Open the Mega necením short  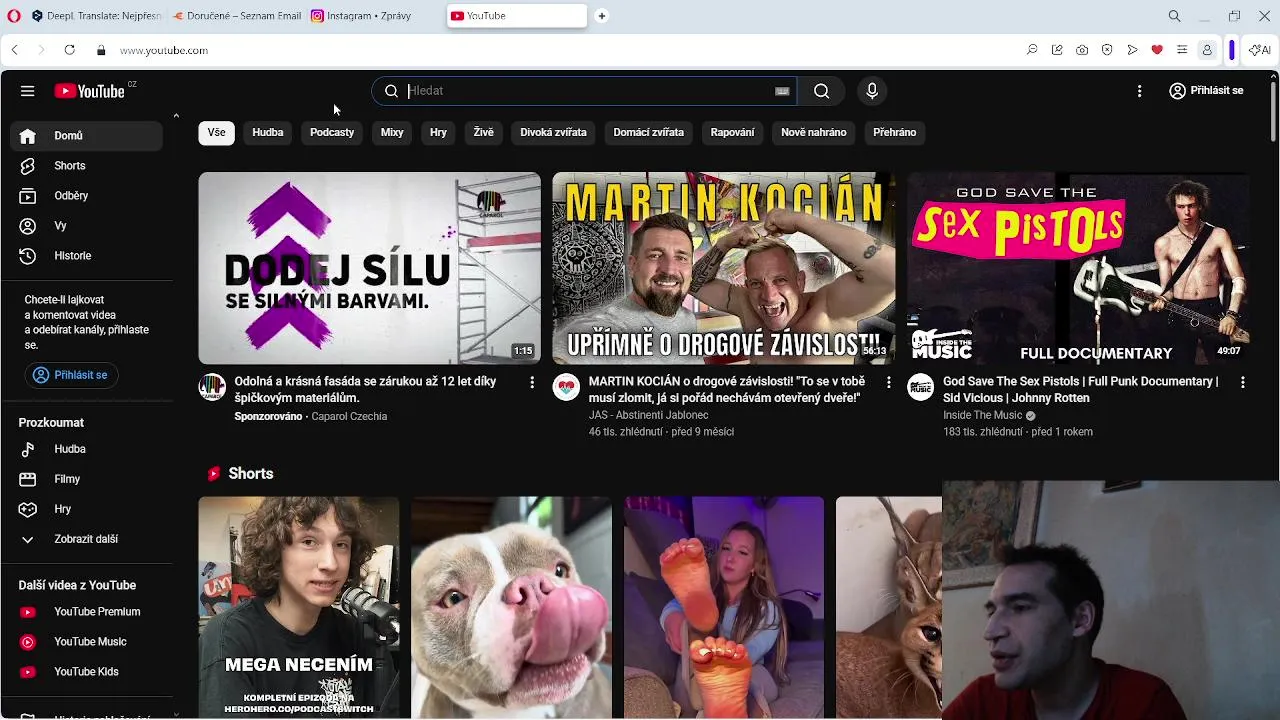point(299,607)
